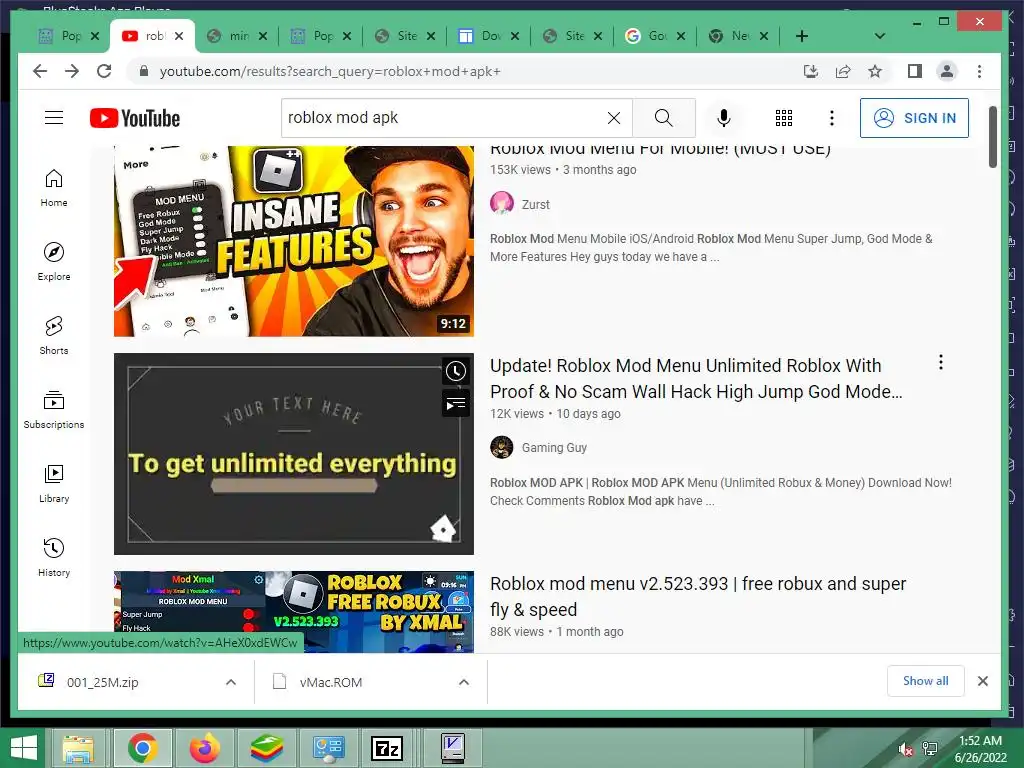Switch to the second Pop tab
The width and height of the screenshot is (1024, 768).
point(313,36)
